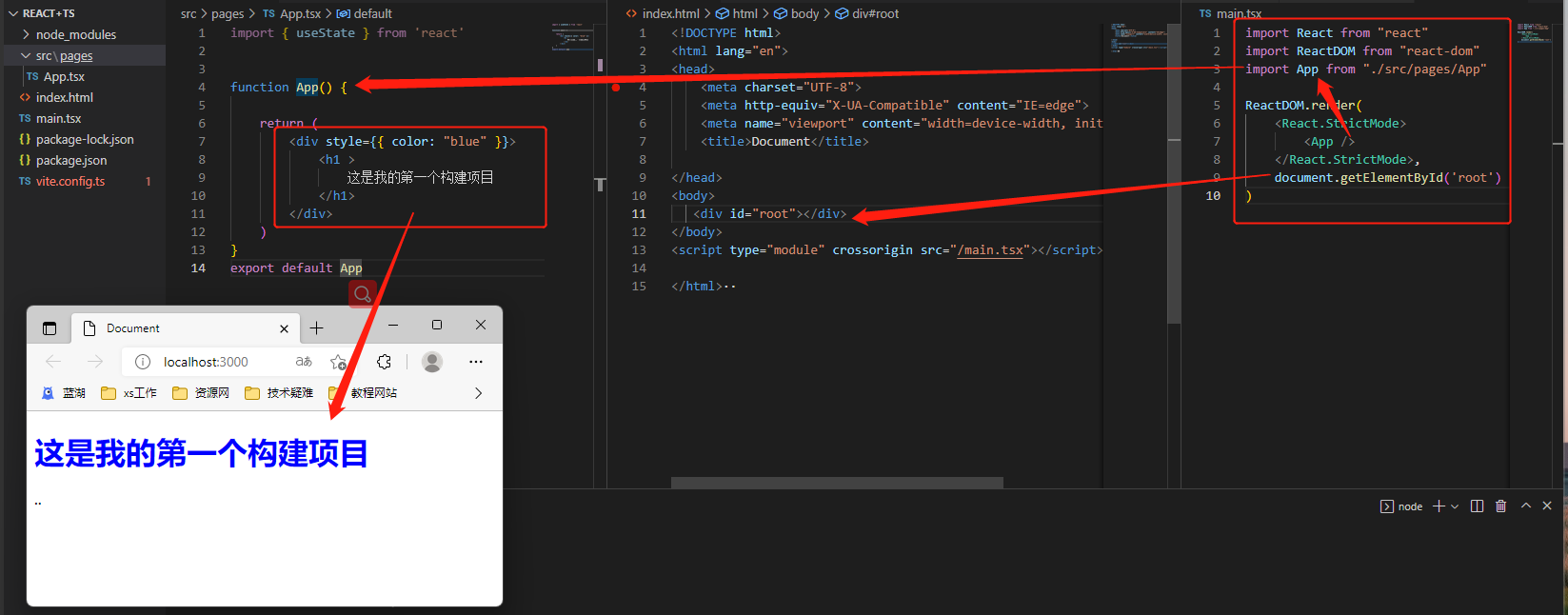Add this page to favorites star icon

pos(338,362)
